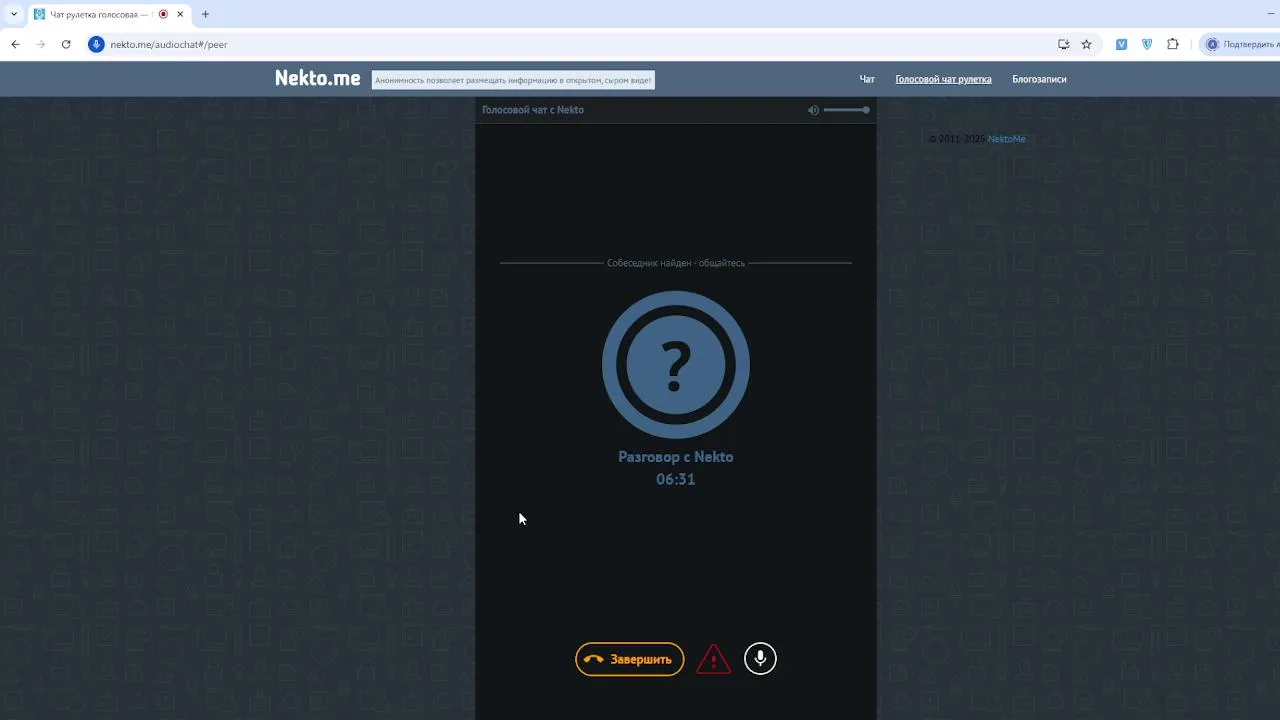Screen dimensions: 1280x720
Task: Click the microphone permission icon in address bar
Action: pos(96,44)
